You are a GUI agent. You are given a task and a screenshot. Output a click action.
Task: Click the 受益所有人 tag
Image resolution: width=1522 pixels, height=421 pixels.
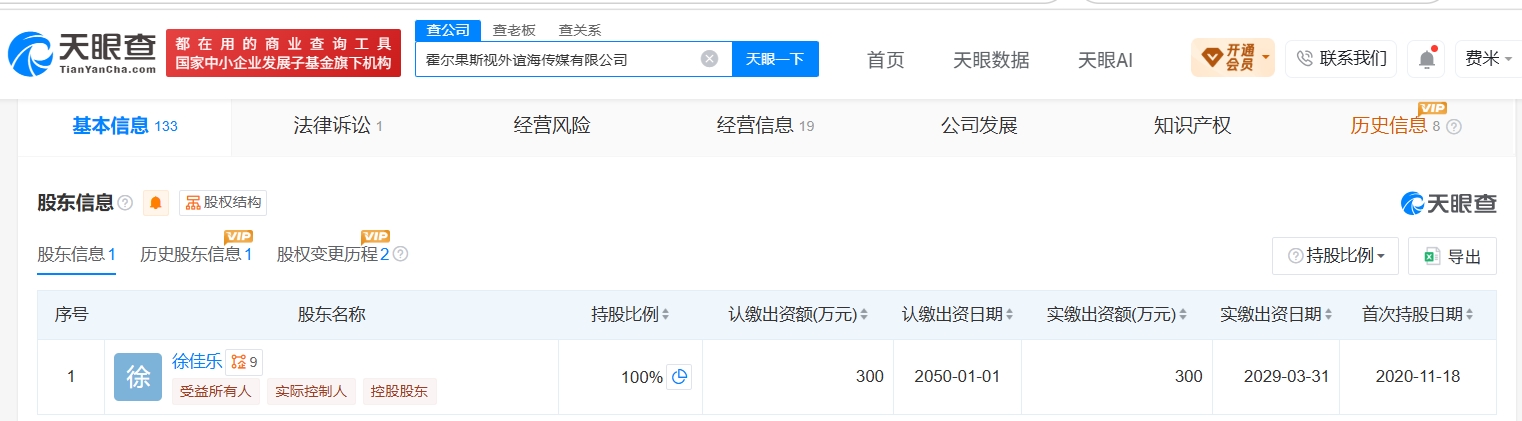pyautogui.click(x=216, y=391)
